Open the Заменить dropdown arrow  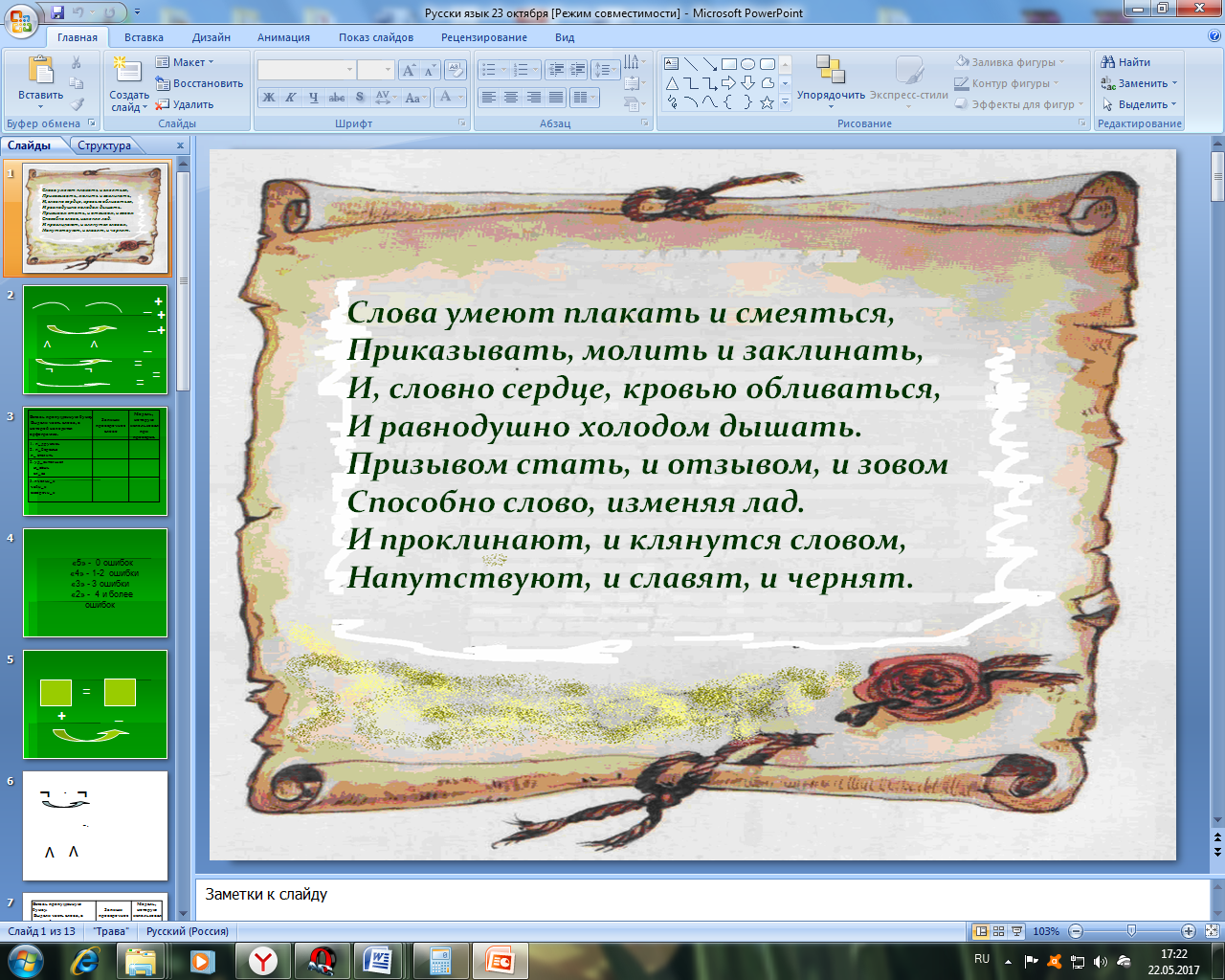point(1174,83)
